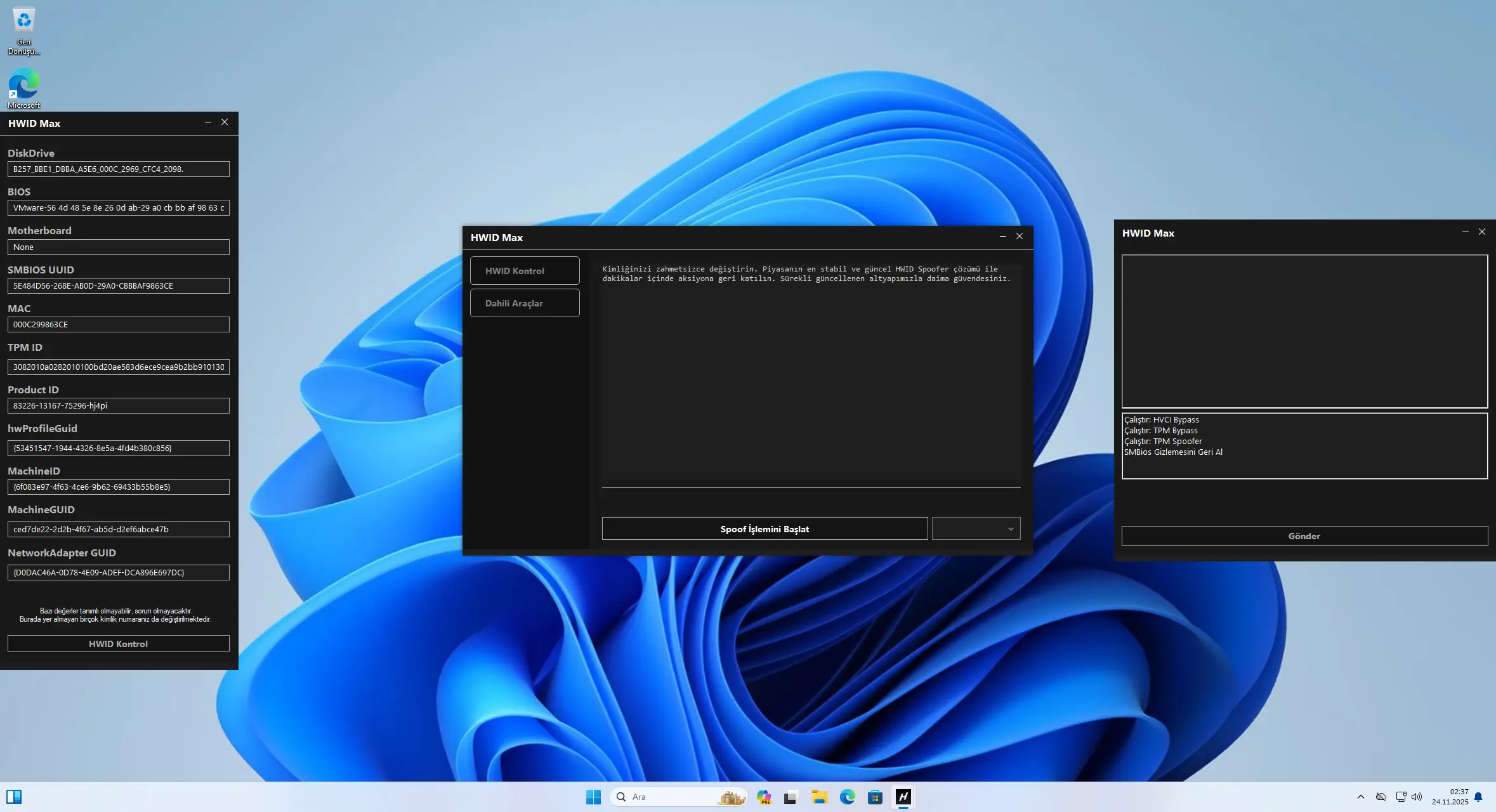This screenshot has height=812, width=1496.
Task: Open HWID Max app in taskbar
Action: pyautogui.click(x=903, y=797)
